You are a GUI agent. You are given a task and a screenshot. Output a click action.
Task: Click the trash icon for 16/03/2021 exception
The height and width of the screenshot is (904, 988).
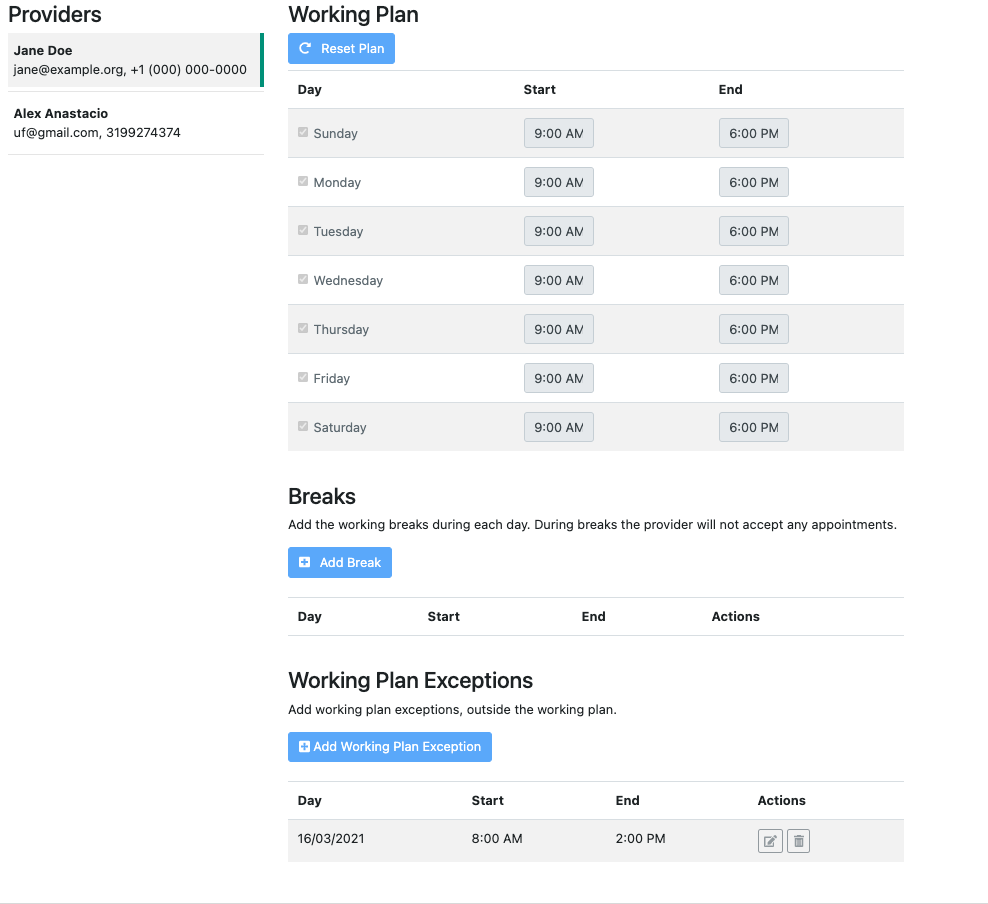(798, 841)
